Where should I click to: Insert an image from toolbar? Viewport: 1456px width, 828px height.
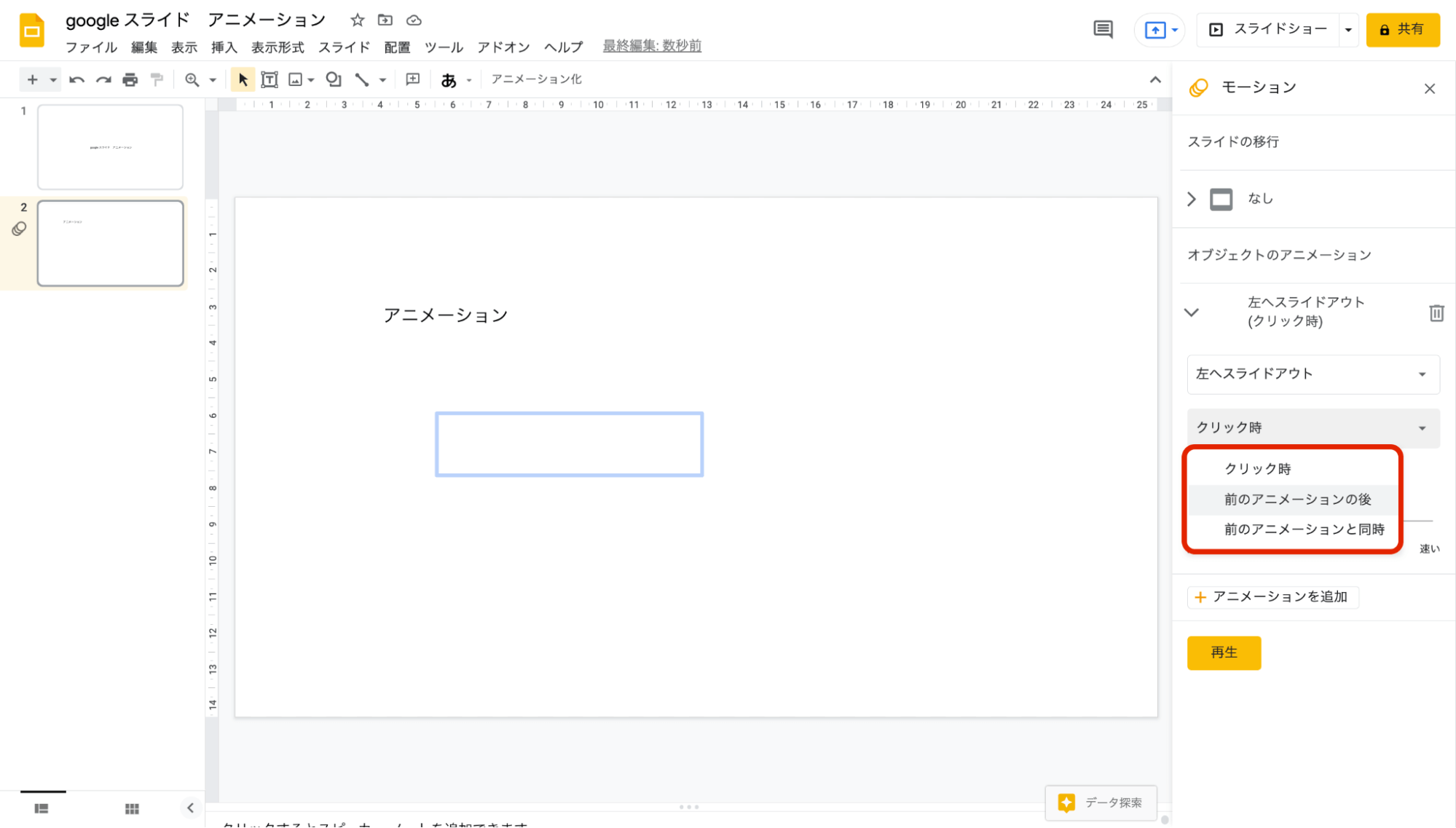tap(295, 79)
